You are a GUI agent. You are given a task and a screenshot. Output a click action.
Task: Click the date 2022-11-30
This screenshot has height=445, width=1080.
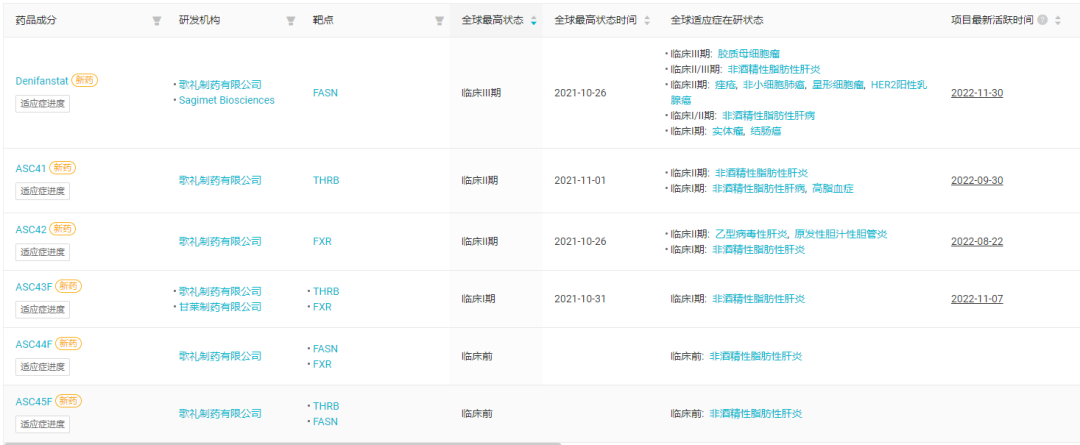[x=977, y=92]
